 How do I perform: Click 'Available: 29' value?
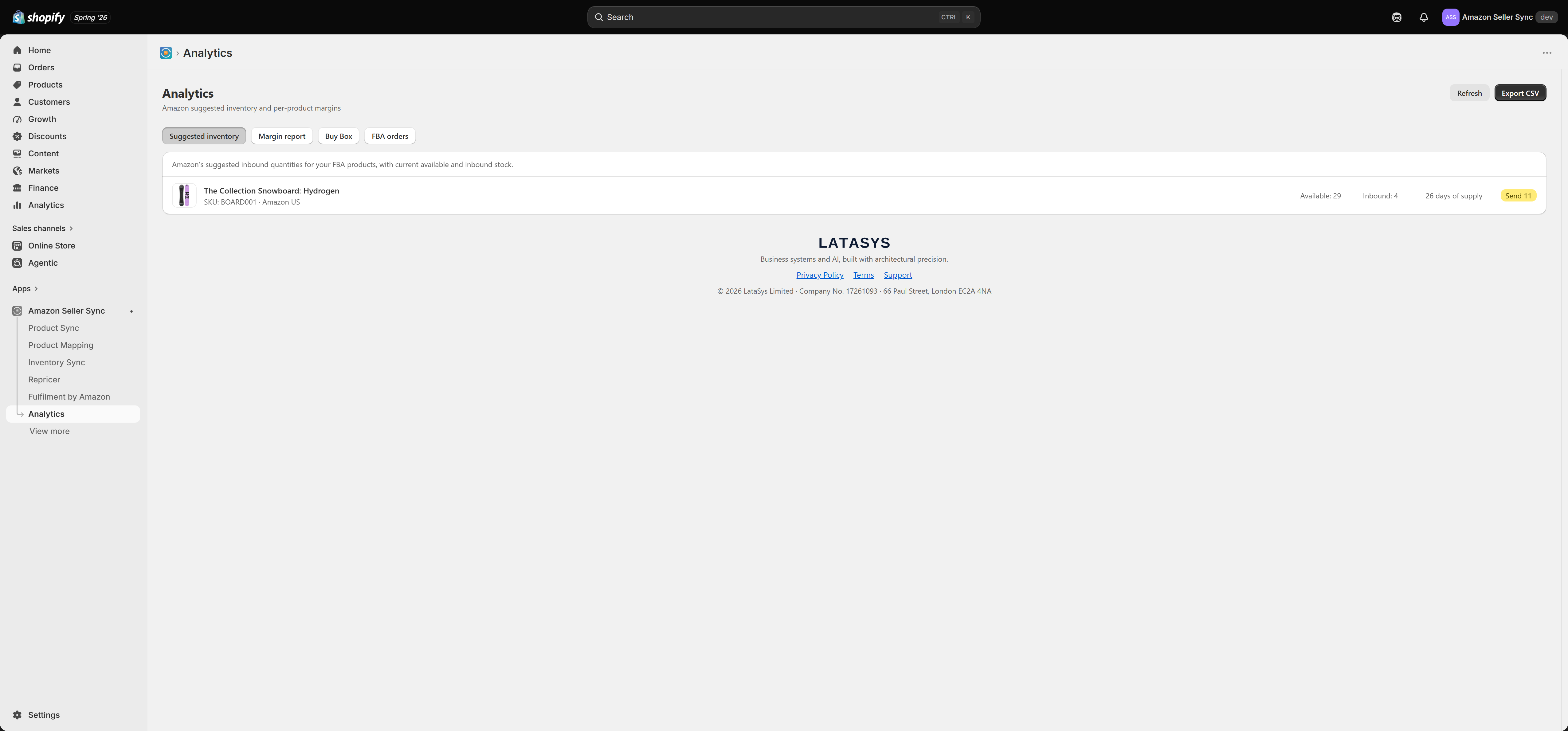1320,196
